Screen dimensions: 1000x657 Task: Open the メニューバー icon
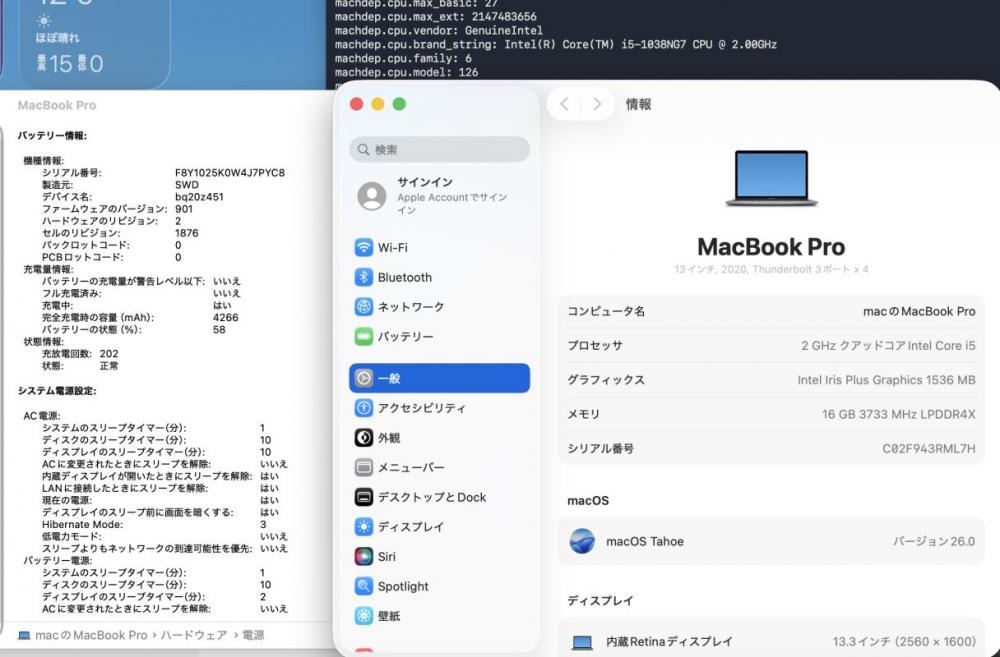click(x=364, y=468)
